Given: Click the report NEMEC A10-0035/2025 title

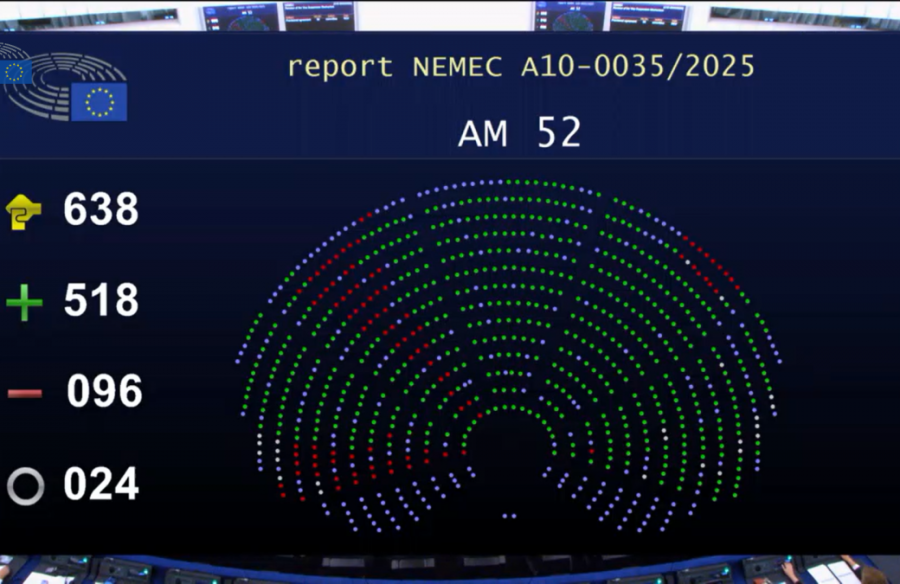Looking at the screenshot, I should pyautogui.click(x=520, y=67).
